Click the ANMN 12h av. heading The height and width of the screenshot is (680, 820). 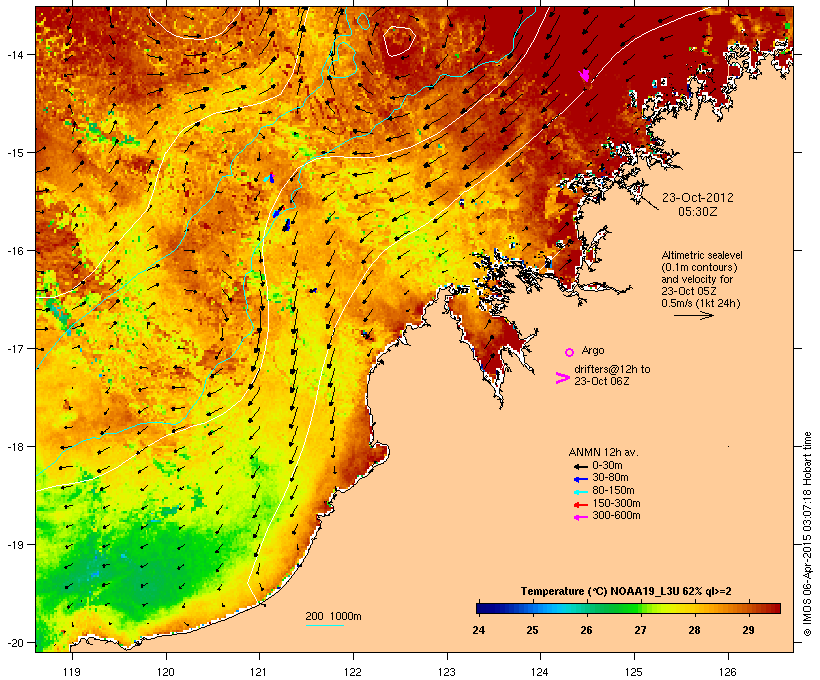click(603, 452)
